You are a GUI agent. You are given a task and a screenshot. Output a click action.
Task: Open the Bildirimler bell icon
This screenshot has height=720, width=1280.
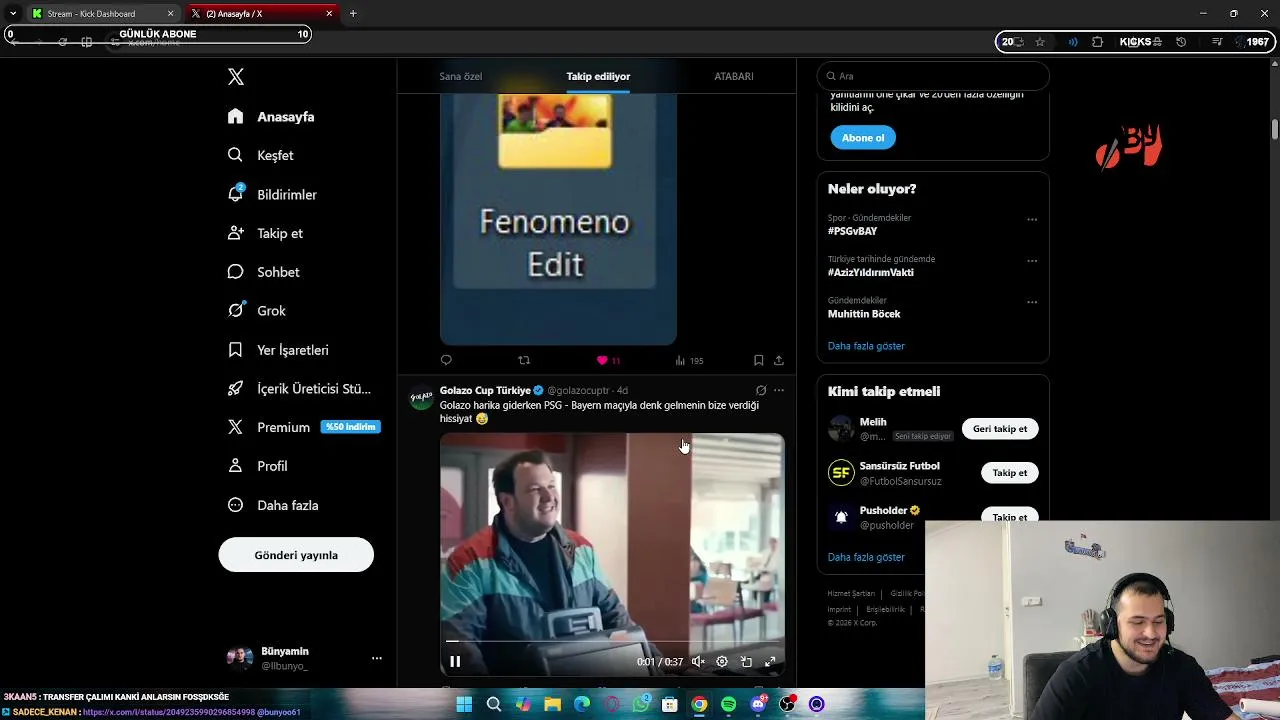pyautogui.click(x=235, y=194)
